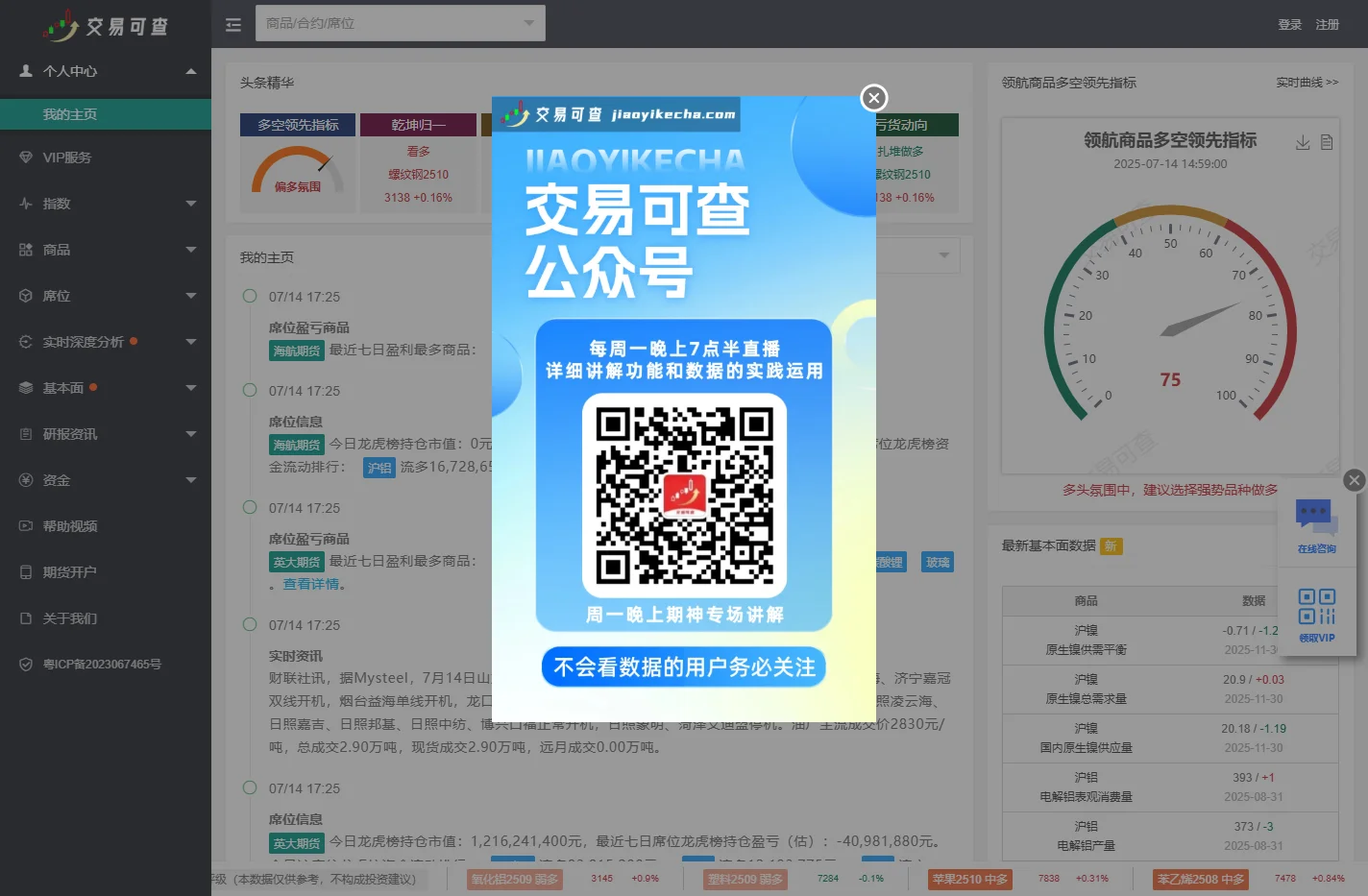Click the 苹果2510 中多 ticker tag
The image size is (1368, 896).
coord(970,879)
